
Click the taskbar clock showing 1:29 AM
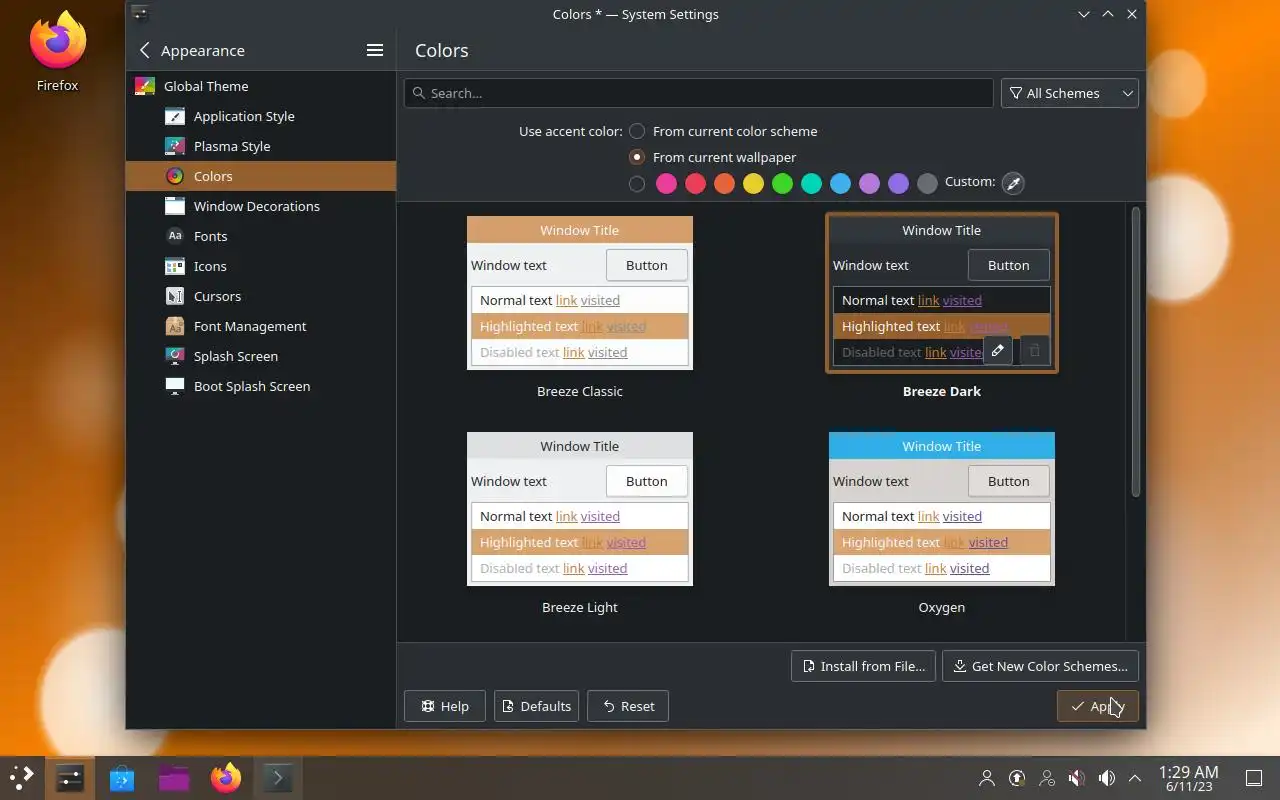[x=1188, y=778]
